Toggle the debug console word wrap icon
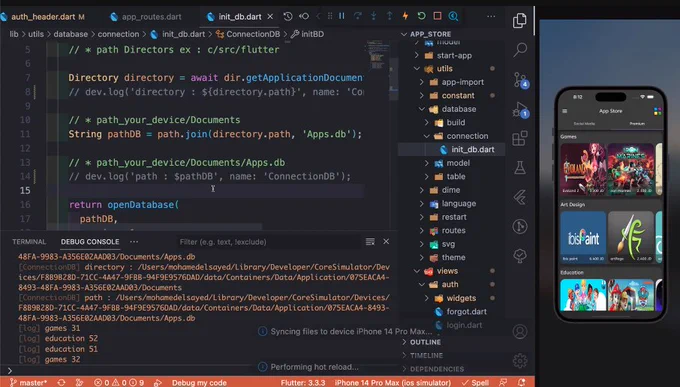680x387 pixels. click(x=370, y=242)
